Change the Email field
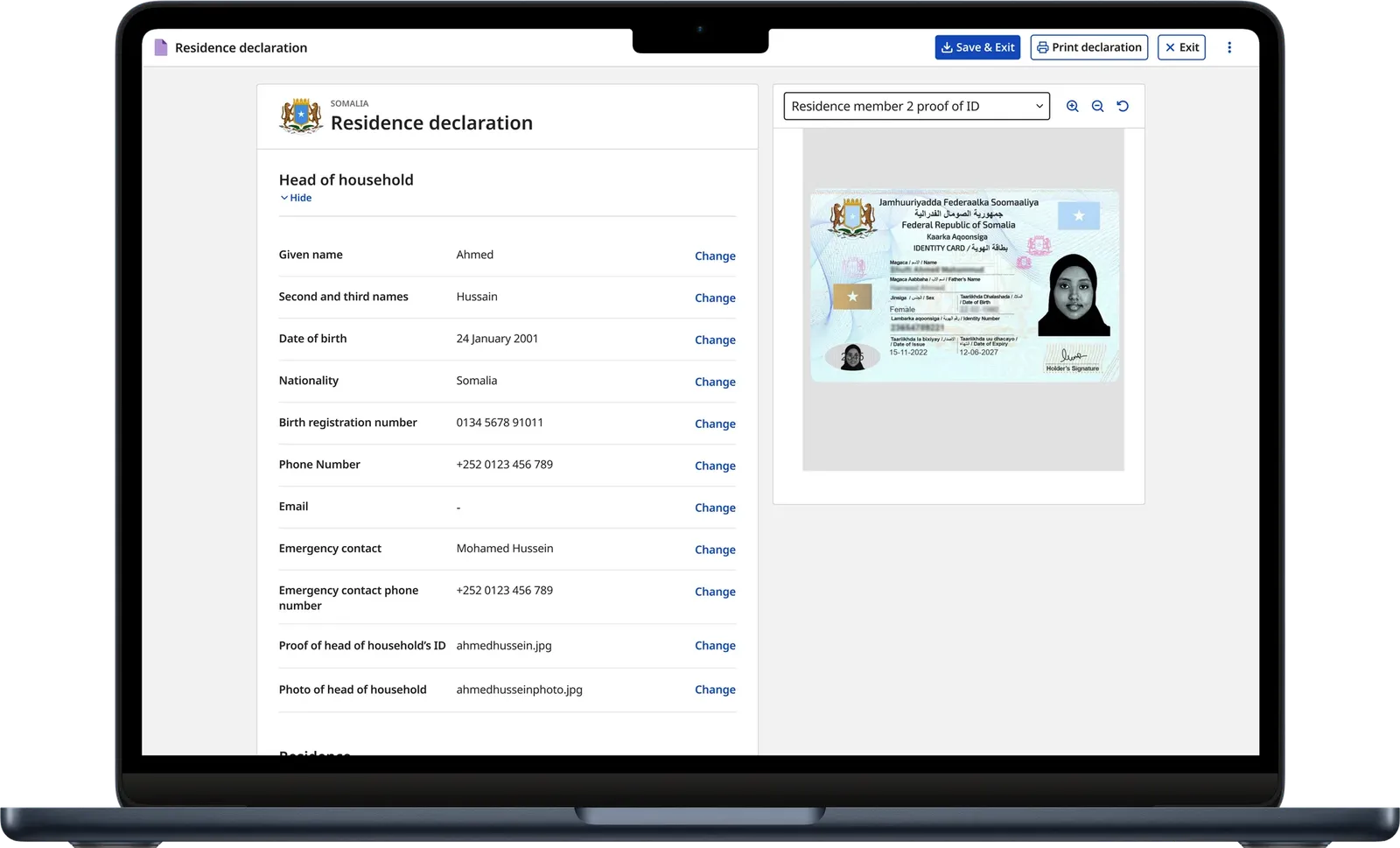Screen dimensions: 1400x848 tap(715, 508)
